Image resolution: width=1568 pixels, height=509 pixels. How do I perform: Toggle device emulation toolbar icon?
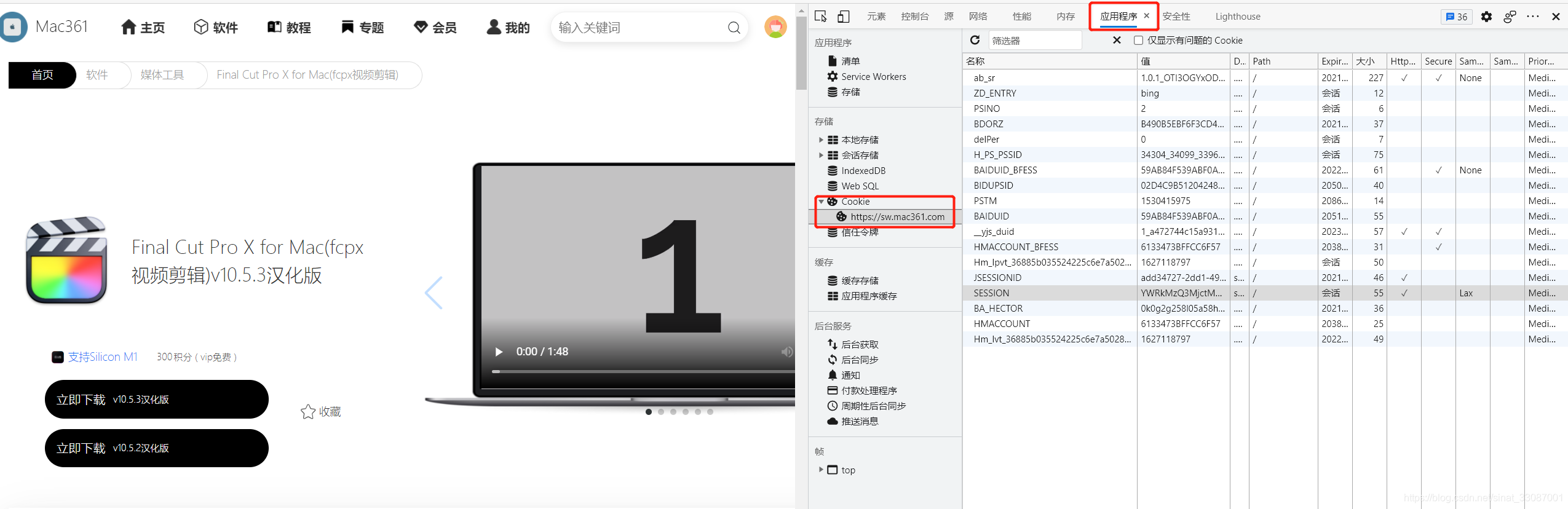point(844,17)
